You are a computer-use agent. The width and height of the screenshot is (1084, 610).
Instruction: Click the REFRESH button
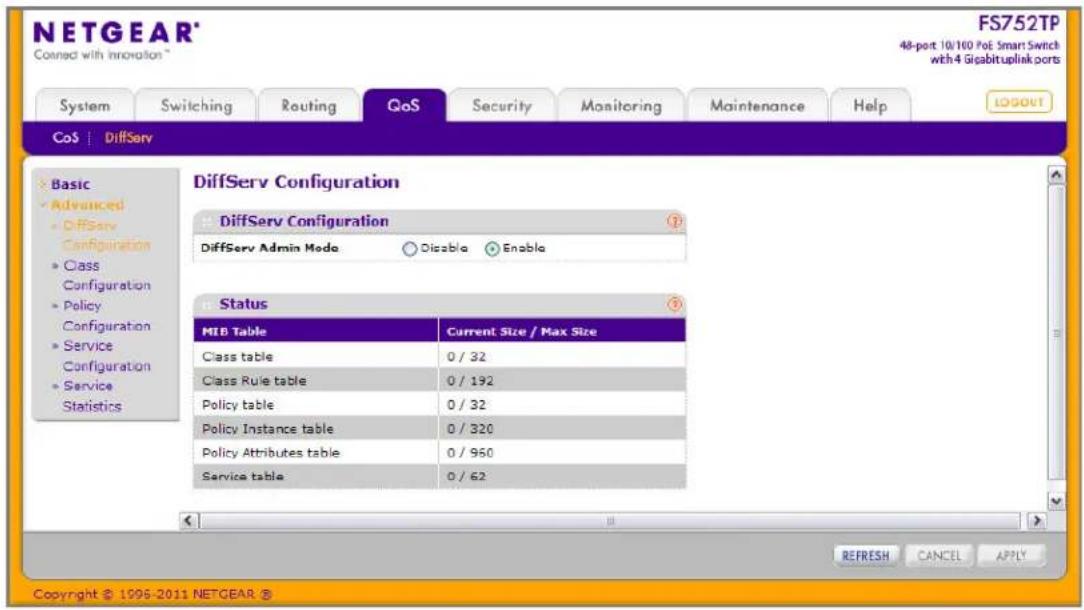click(866, 556)
